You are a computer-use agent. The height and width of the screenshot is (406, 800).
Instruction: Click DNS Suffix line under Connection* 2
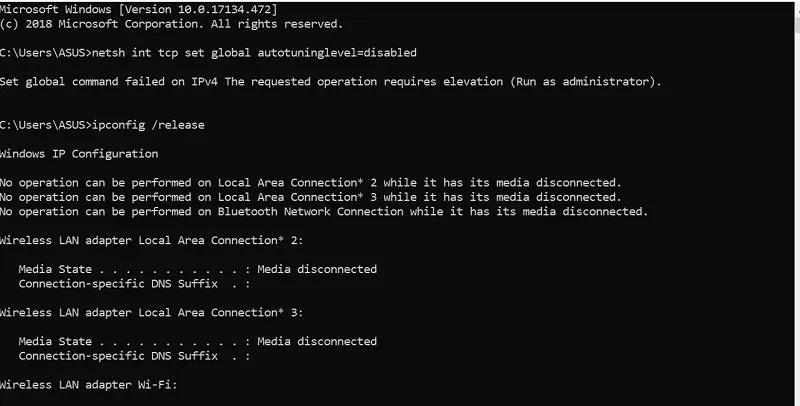pyautogui.click(x=135, y=284)
